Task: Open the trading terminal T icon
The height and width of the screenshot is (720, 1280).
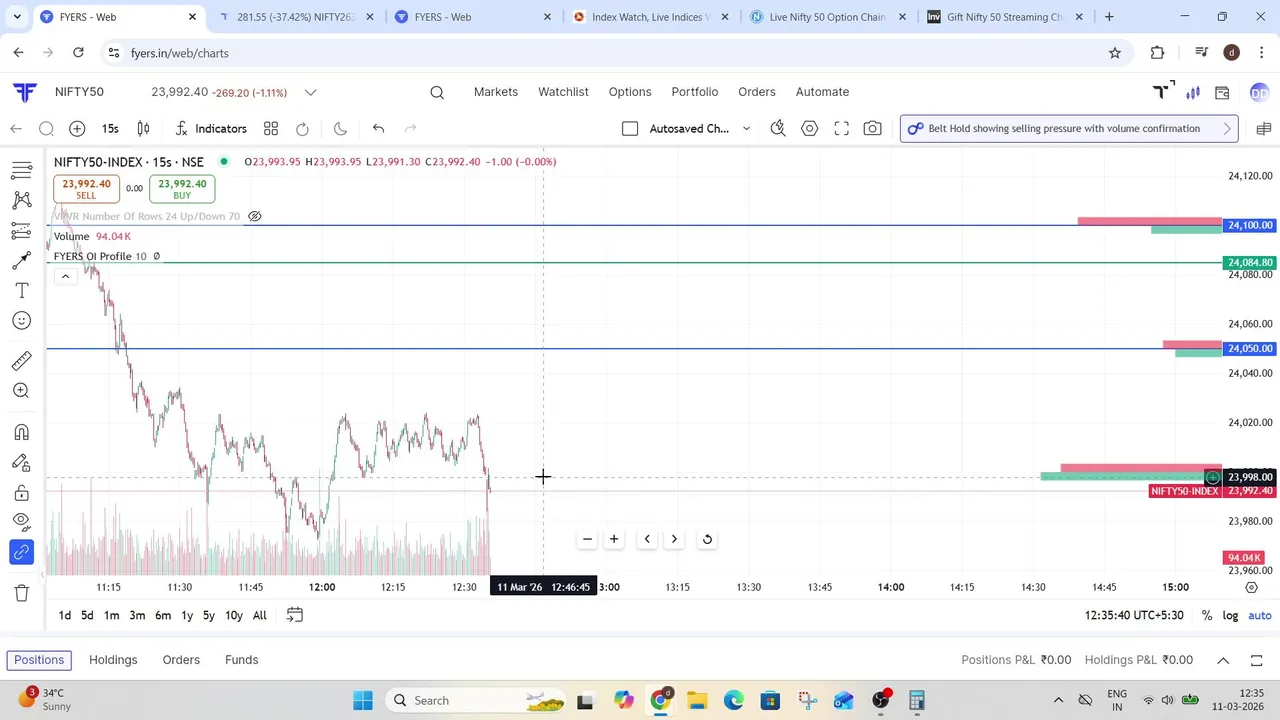Action: point(1163,92)
